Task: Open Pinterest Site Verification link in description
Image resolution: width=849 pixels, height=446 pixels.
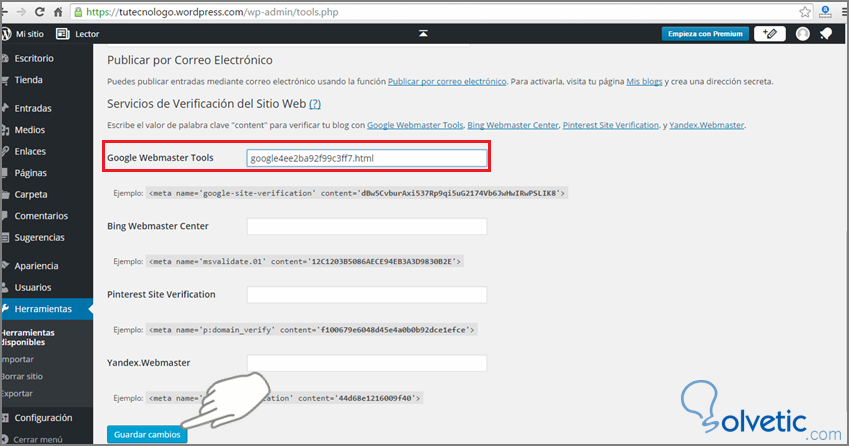Action: (x=611, y=125)
